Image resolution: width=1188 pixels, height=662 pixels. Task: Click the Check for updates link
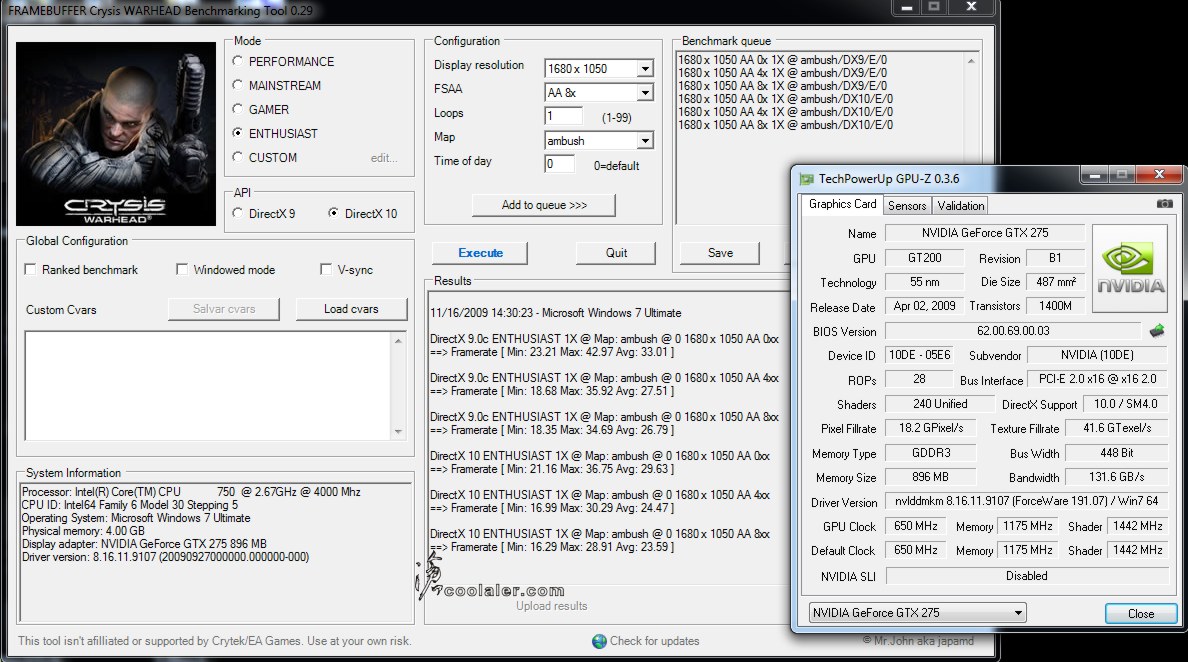point(655,642)
